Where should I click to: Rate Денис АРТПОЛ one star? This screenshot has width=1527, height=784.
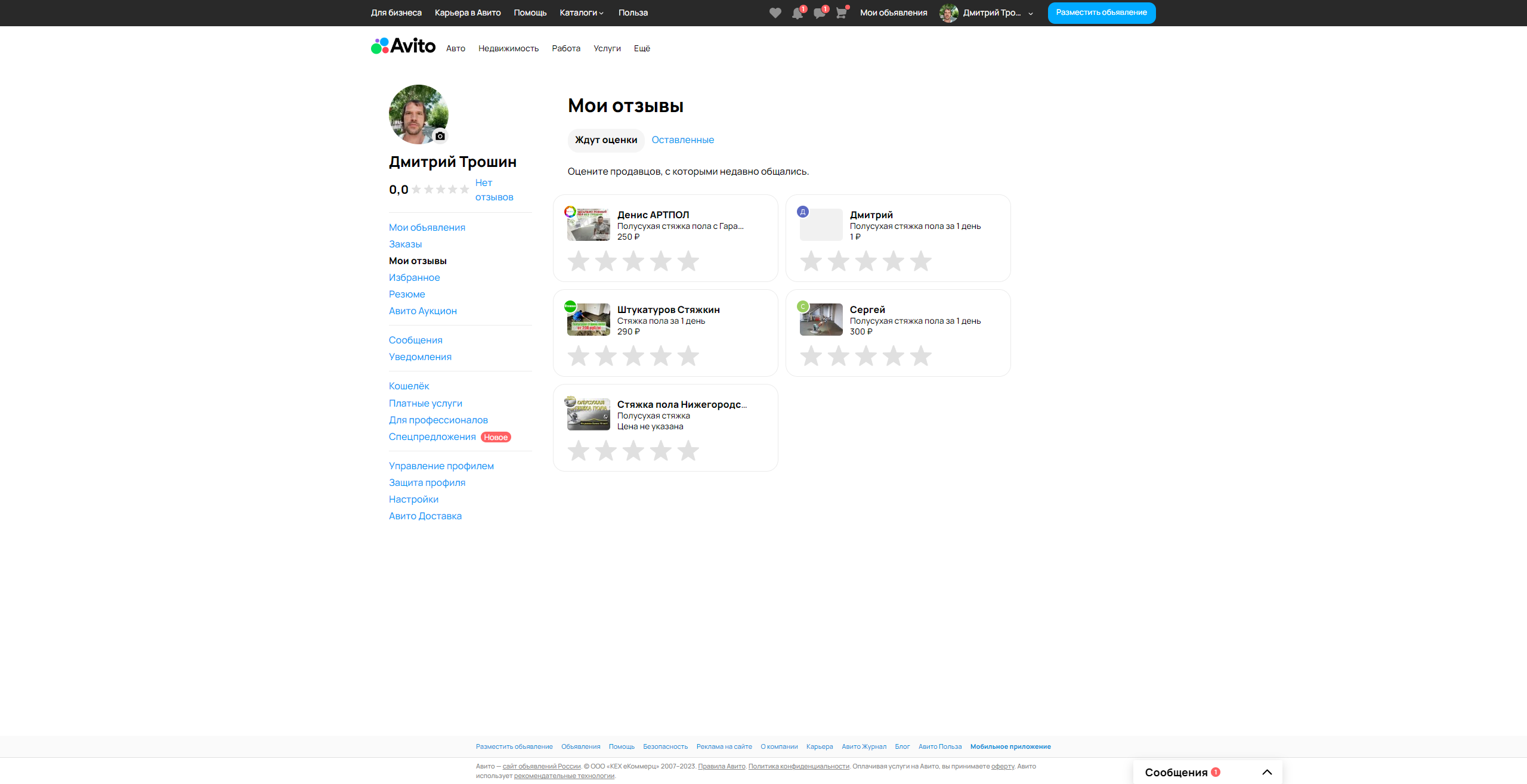(579, 261)
